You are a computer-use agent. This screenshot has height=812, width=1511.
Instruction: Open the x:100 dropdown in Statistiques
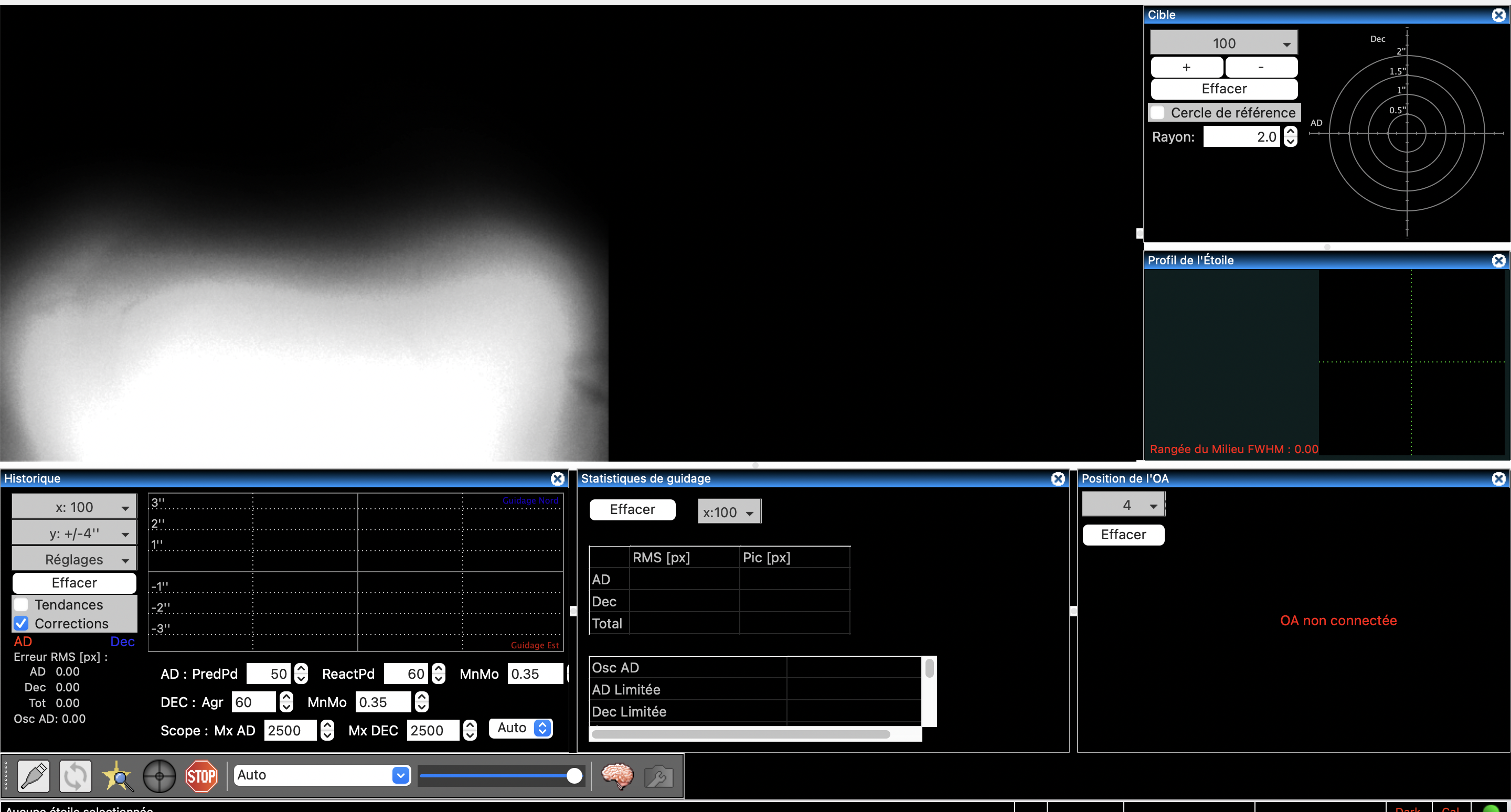tap(729, 512)
